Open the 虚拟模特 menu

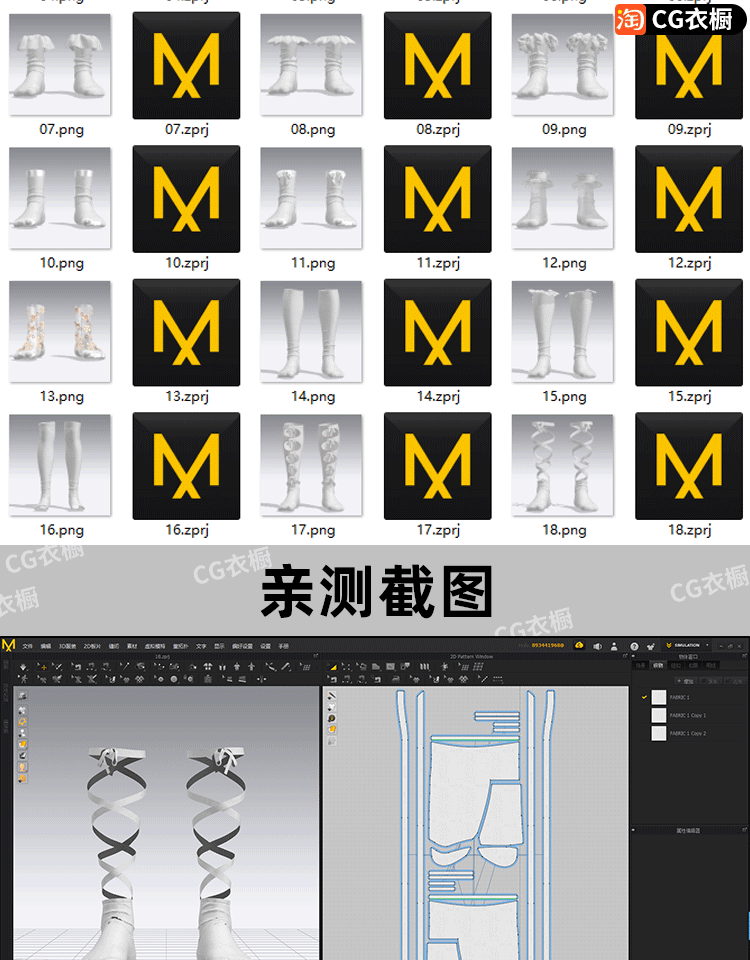(155, 646)
